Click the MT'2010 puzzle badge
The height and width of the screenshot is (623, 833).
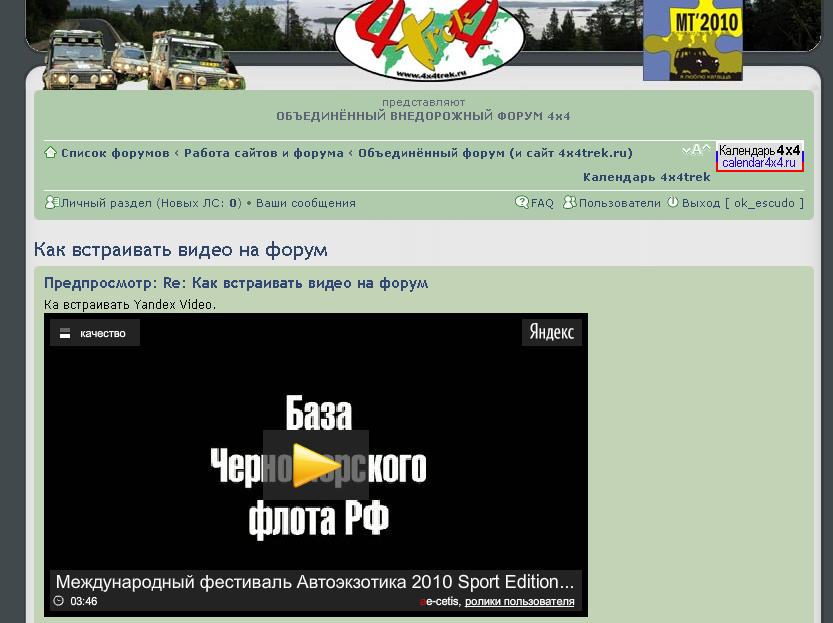(x=692, y=40)
